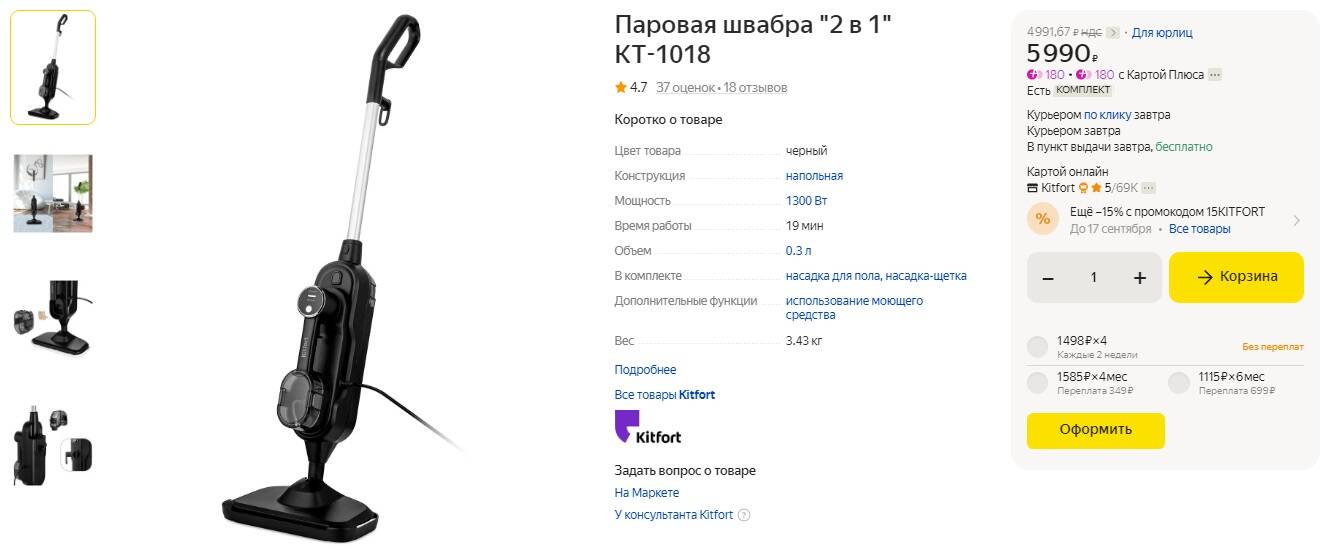This screenshot has width=1328, height=550.
Task: Decrease quantity with the minus button
Action: coord(1048,278)
